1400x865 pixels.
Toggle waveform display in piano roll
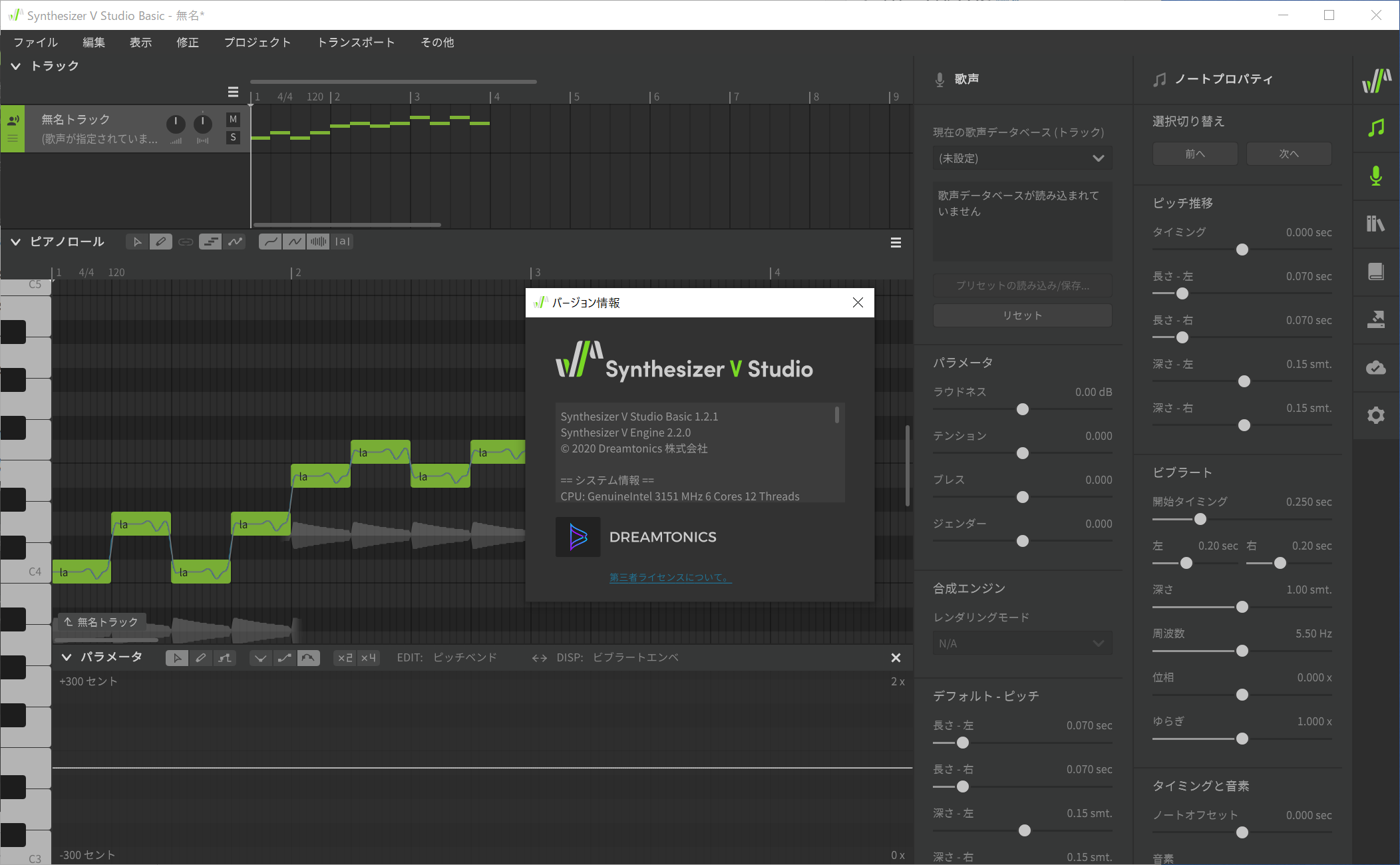tap(318, 242)
